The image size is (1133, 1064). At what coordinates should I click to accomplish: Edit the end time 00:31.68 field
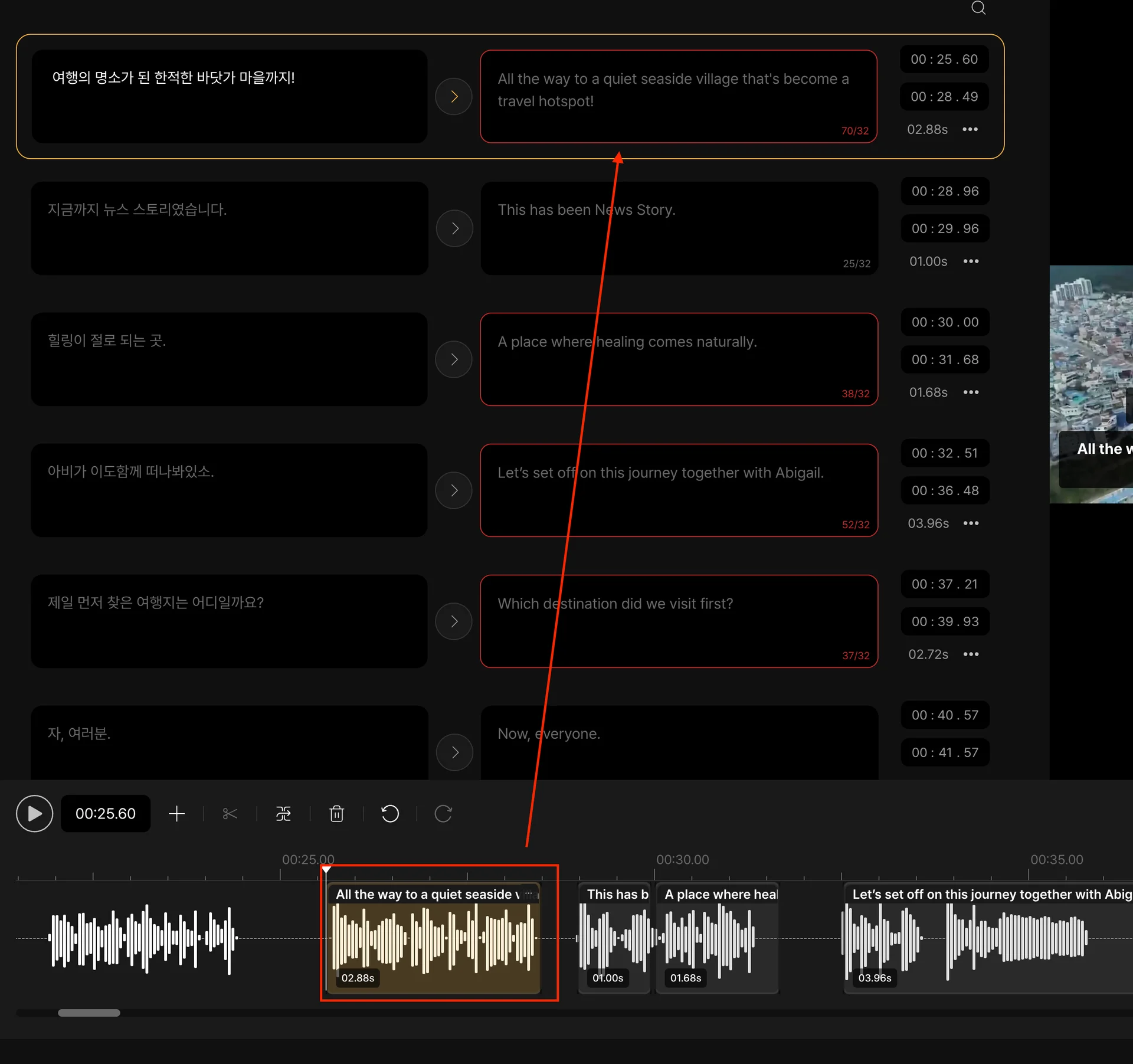click(945, 359)
